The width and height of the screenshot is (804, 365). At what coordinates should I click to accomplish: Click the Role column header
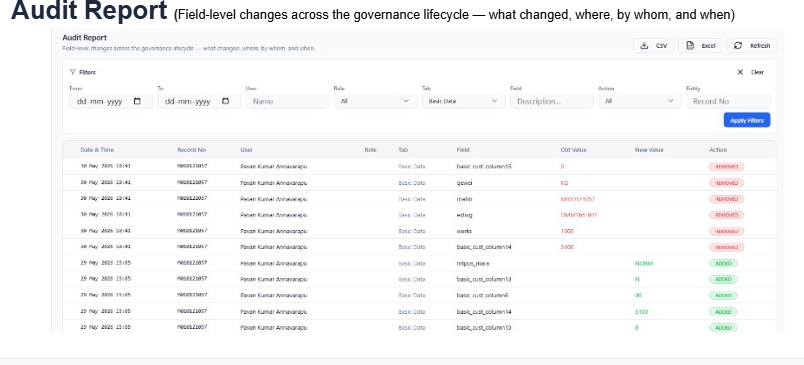370,150
